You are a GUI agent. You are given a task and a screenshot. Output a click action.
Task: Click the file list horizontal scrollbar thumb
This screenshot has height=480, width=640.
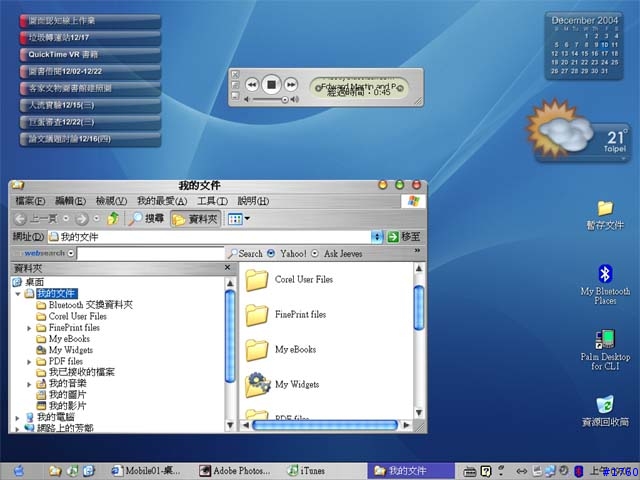[x=325, y=425]
